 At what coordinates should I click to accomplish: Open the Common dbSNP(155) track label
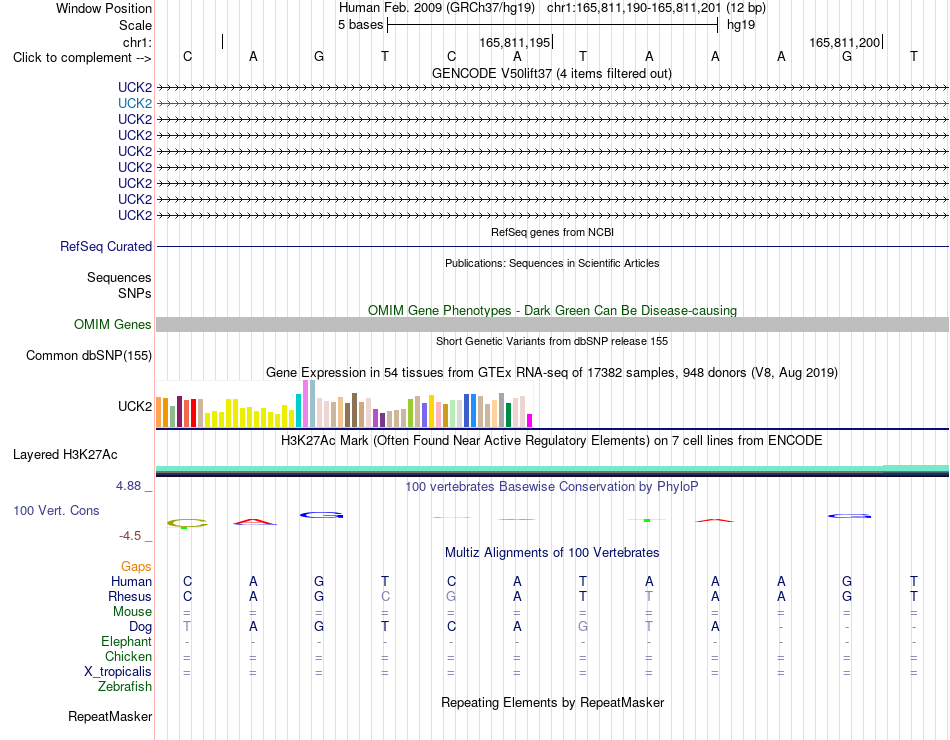(x=89, y=356)
